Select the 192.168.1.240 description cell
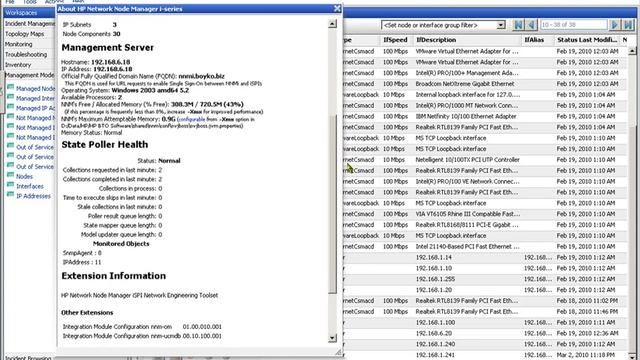The image size is (640, 360). pyautogui.click(x=435, y=344)
